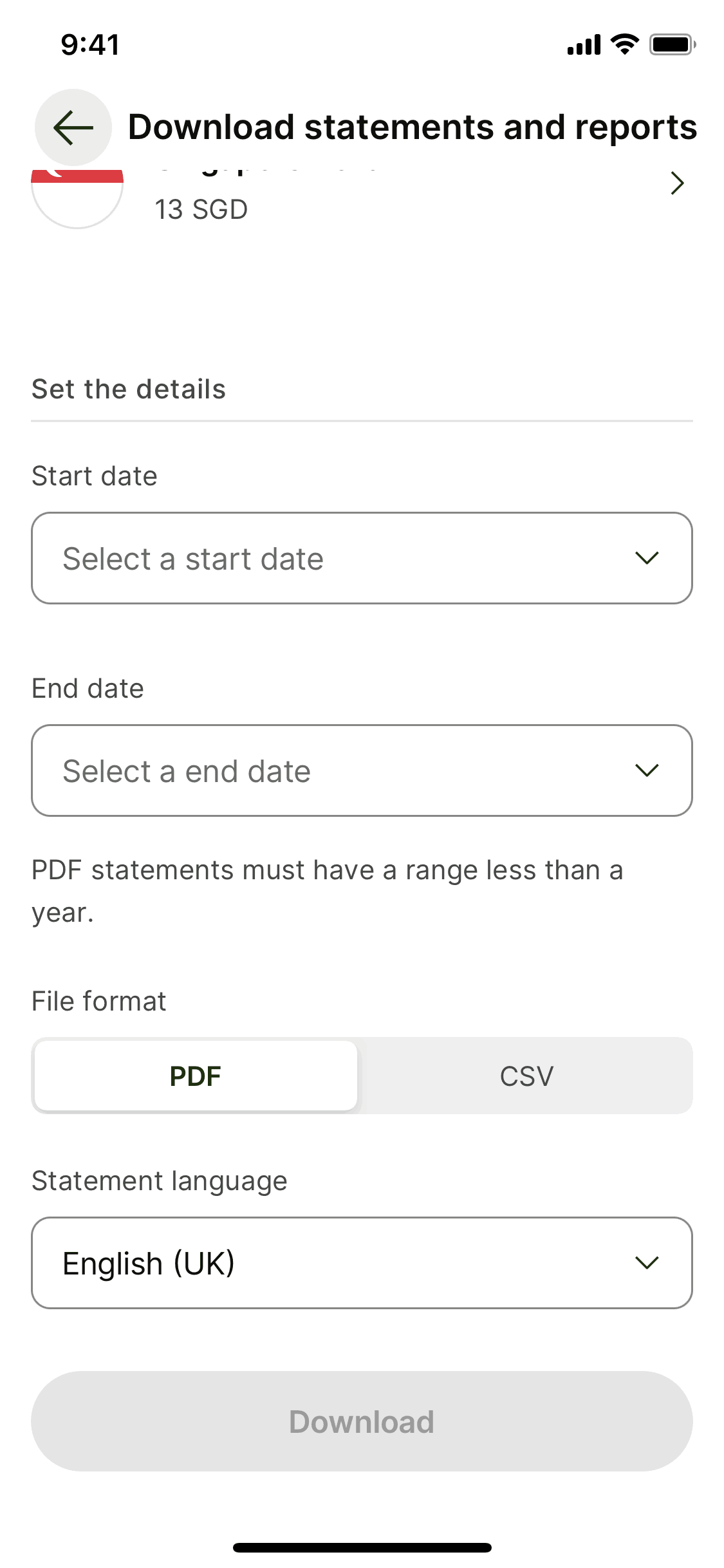724x1568 pixels.
Task: Tap the 'Download statements and reports' title
Action: click(412, 127)
